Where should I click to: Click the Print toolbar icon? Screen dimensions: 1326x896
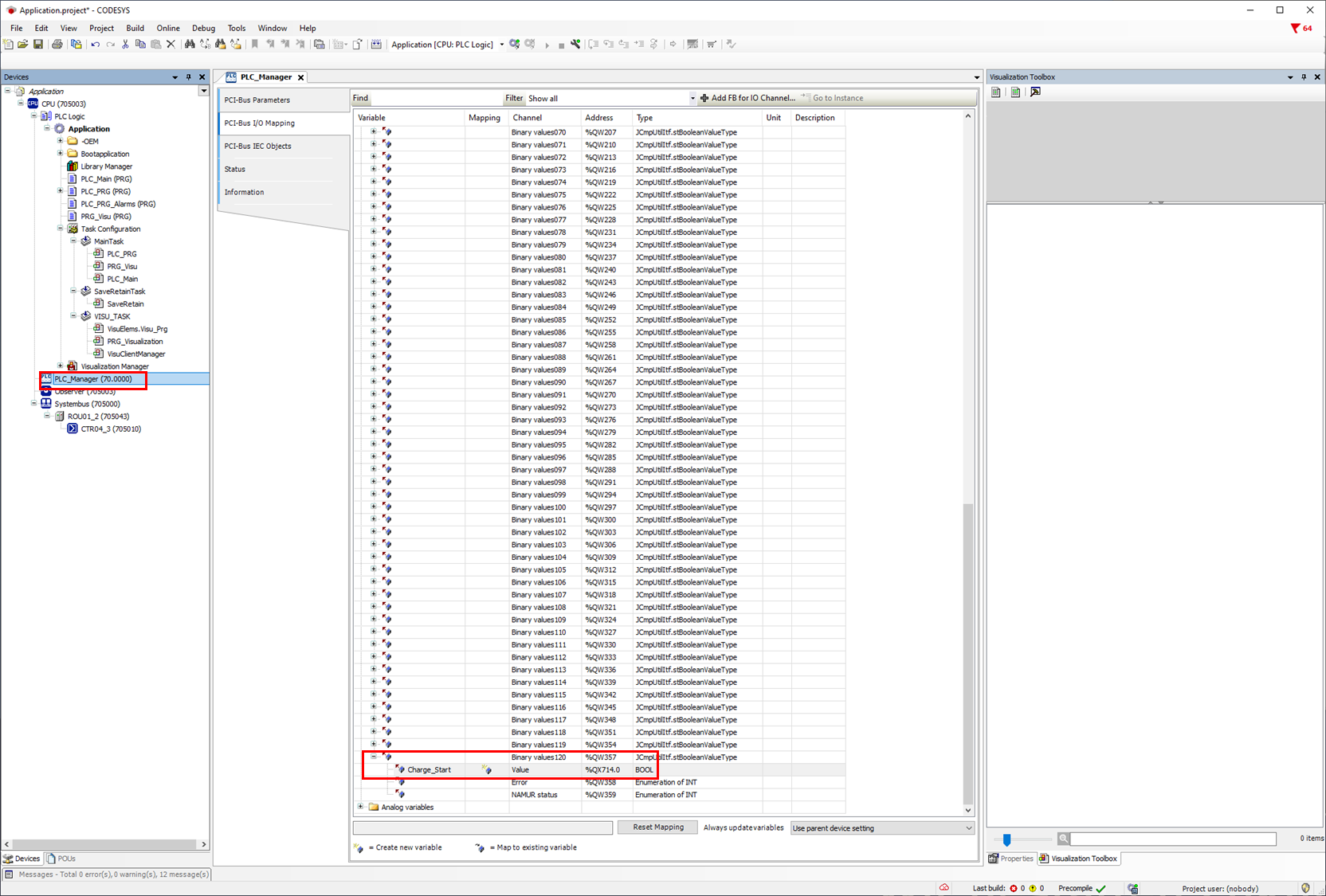57,45
